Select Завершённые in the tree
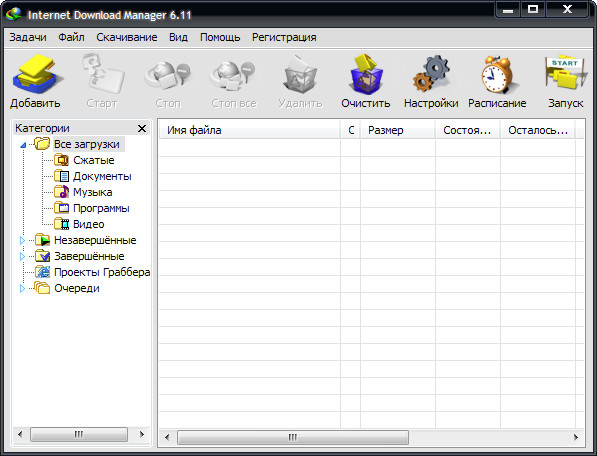Viewport: 597px width, 456px height. [x=89, y=256]
